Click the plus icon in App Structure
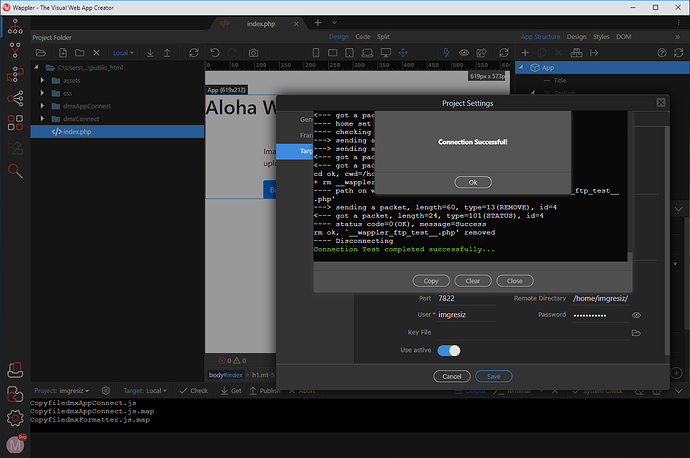Screen dimensions: 690x458 pyautogui.click(x=525, y=53)
